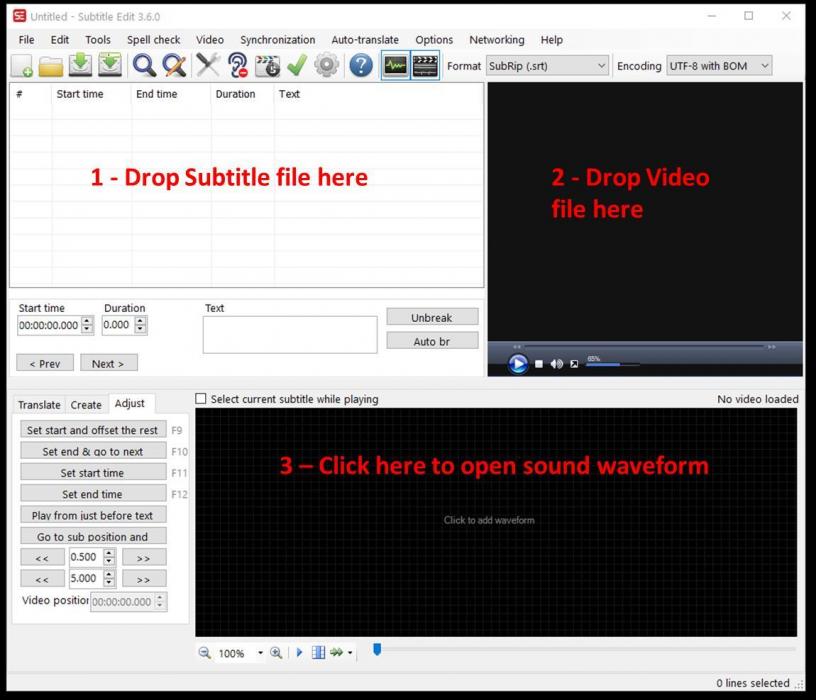This screenshot has width=816, height=700.
Task: Expand the 100% waveform zoom dropdown
Action: (260, 653)
